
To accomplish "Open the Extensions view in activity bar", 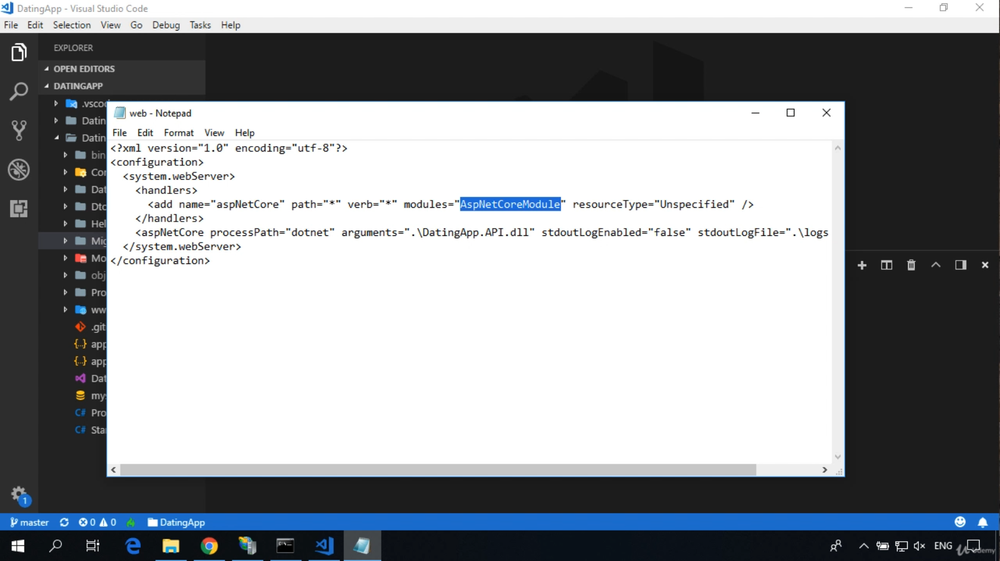I will [18, 208].
